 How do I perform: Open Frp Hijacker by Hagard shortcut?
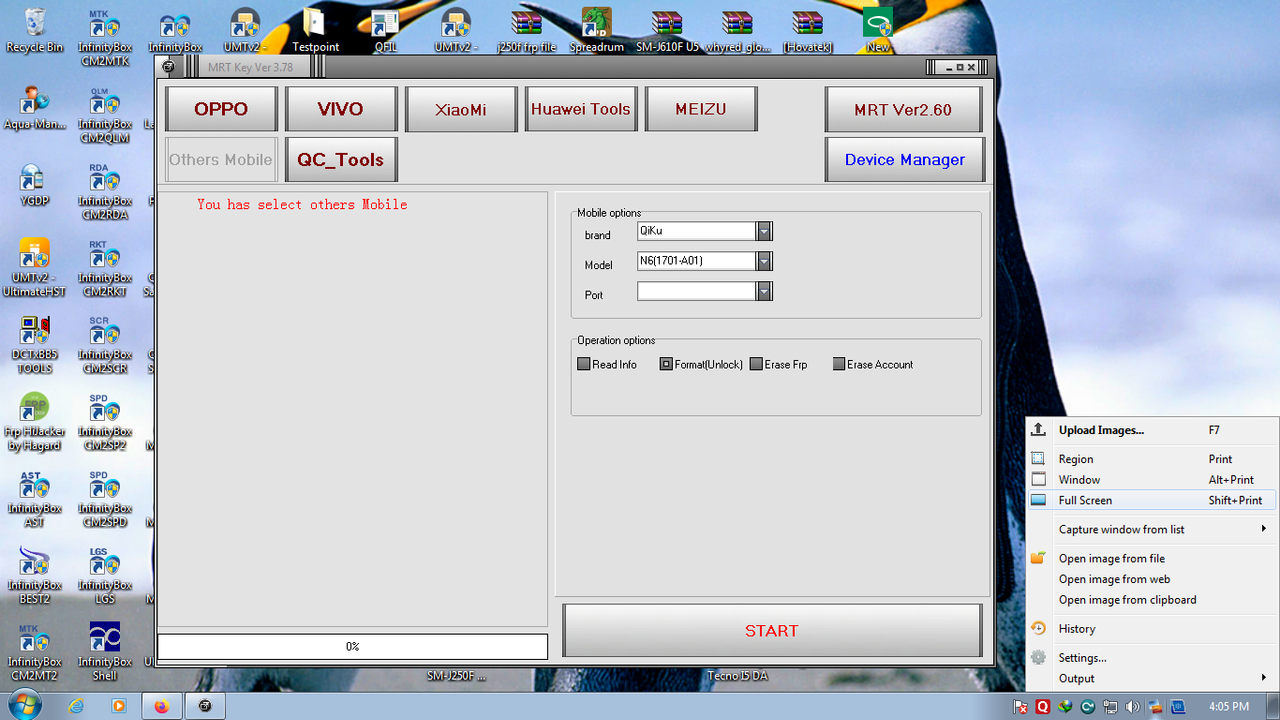coord(34,422)
